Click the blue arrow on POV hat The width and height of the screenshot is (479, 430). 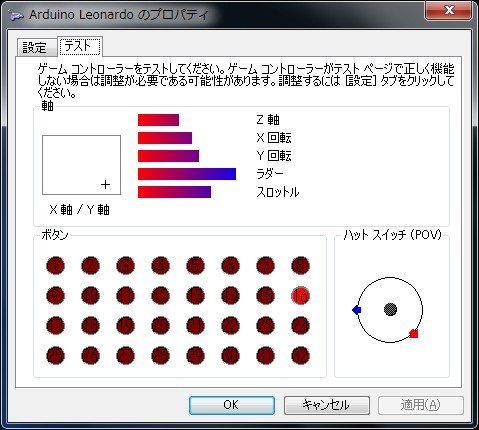pos(356,310)
